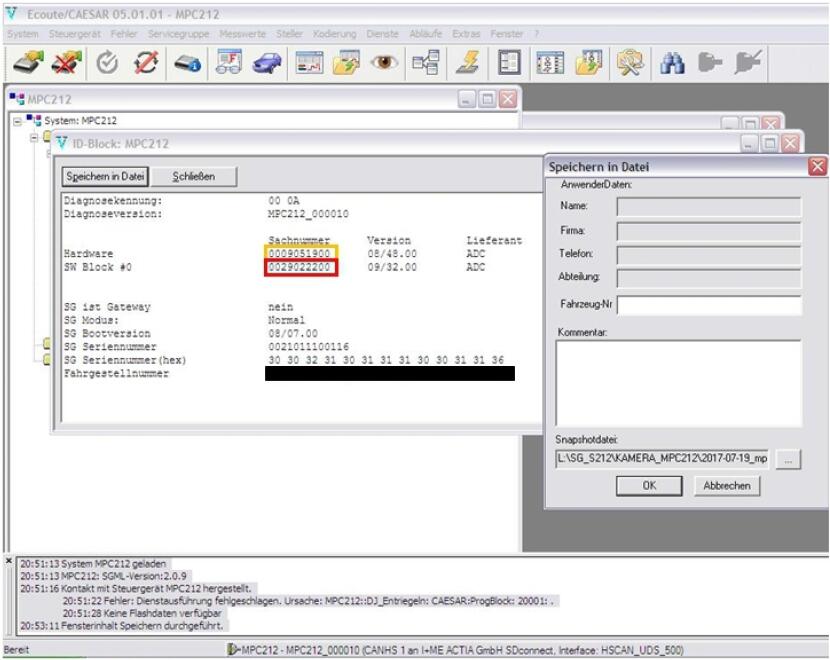Click the blue binoculars search icon
The width and height of the screenshot is (830, 660).
(672, 63)
